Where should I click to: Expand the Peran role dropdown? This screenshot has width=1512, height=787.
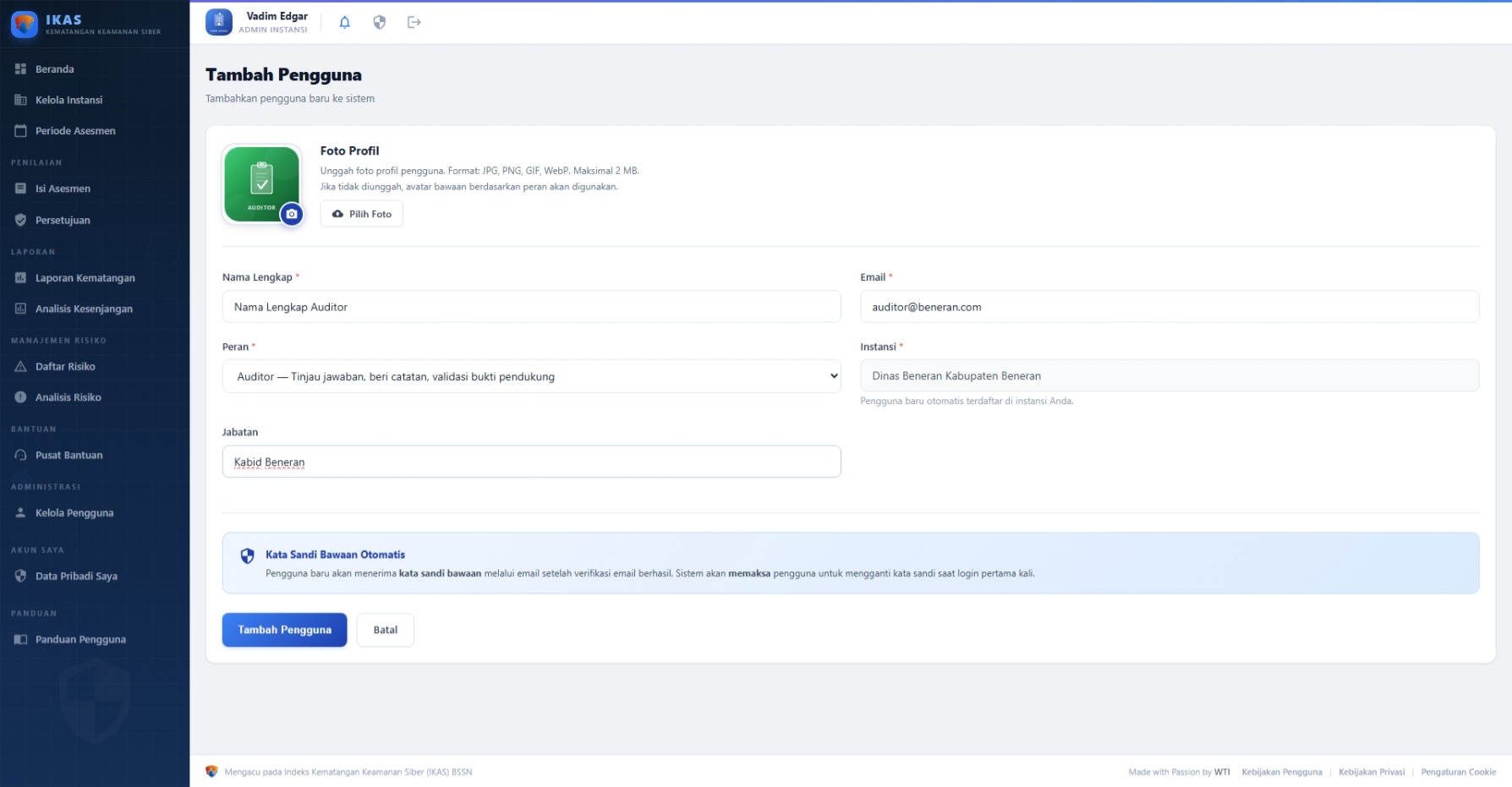point(531,376)
